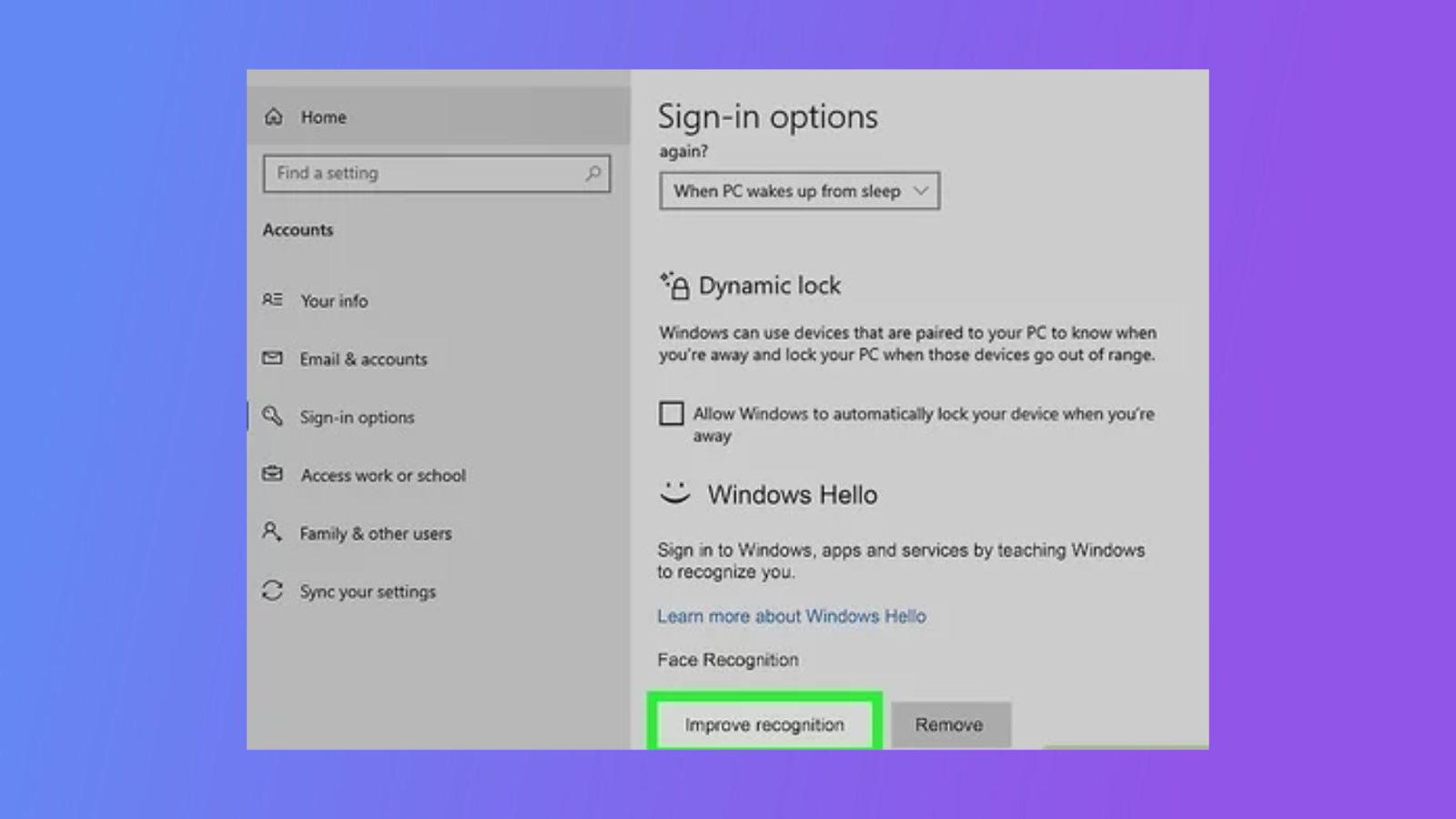Click the 'Allow Windows to automatically lock' label
Screen dimensions: 1456x819
click(924, 424)
